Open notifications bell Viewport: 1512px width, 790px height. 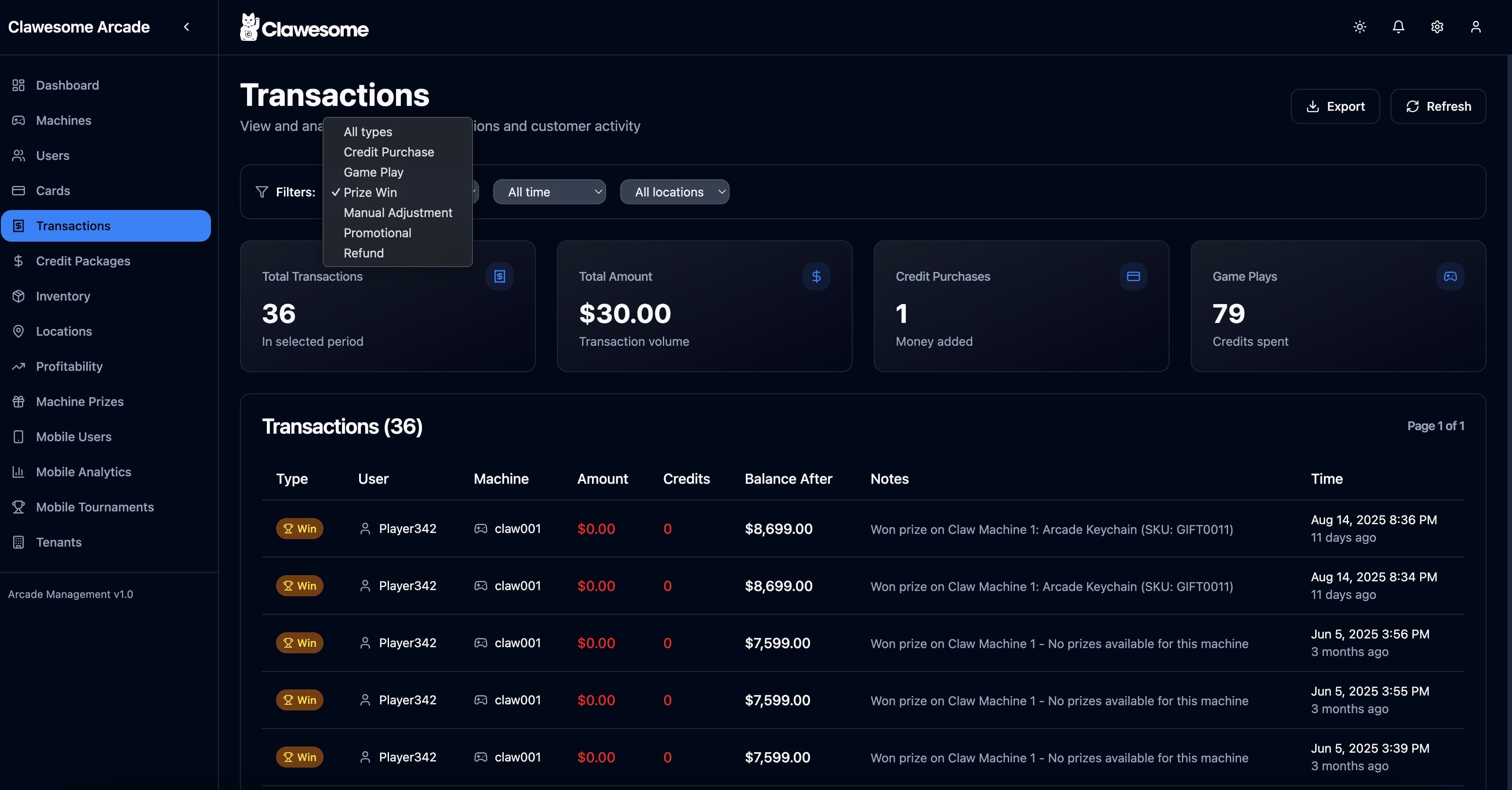(x=1398, y=26)
